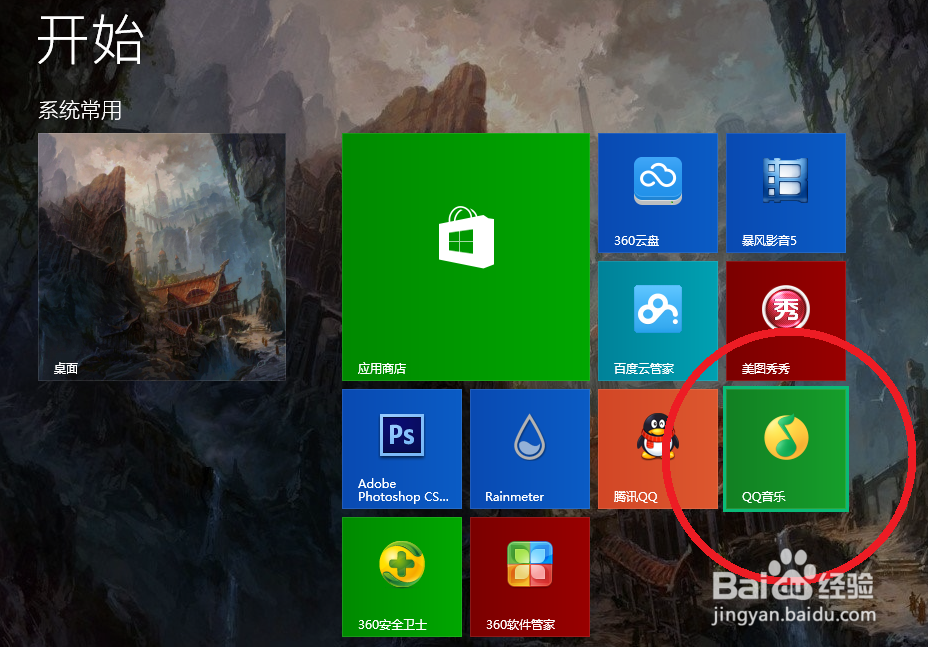This screenshot has width=928, height=647.
Task: Launch the 360云盘 tile
Action: 658,193
